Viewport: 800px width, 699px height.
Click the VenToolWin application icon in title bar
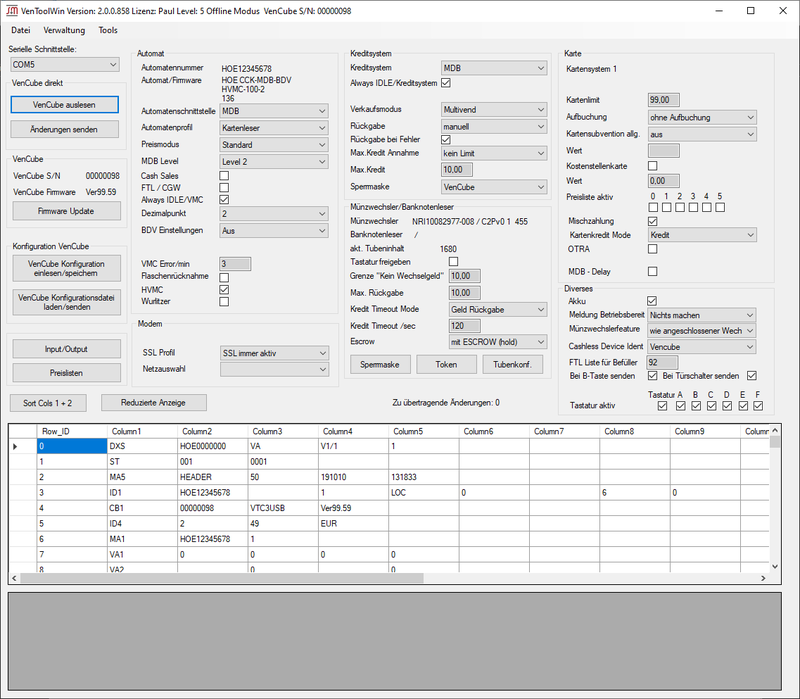tap(11, 11)
